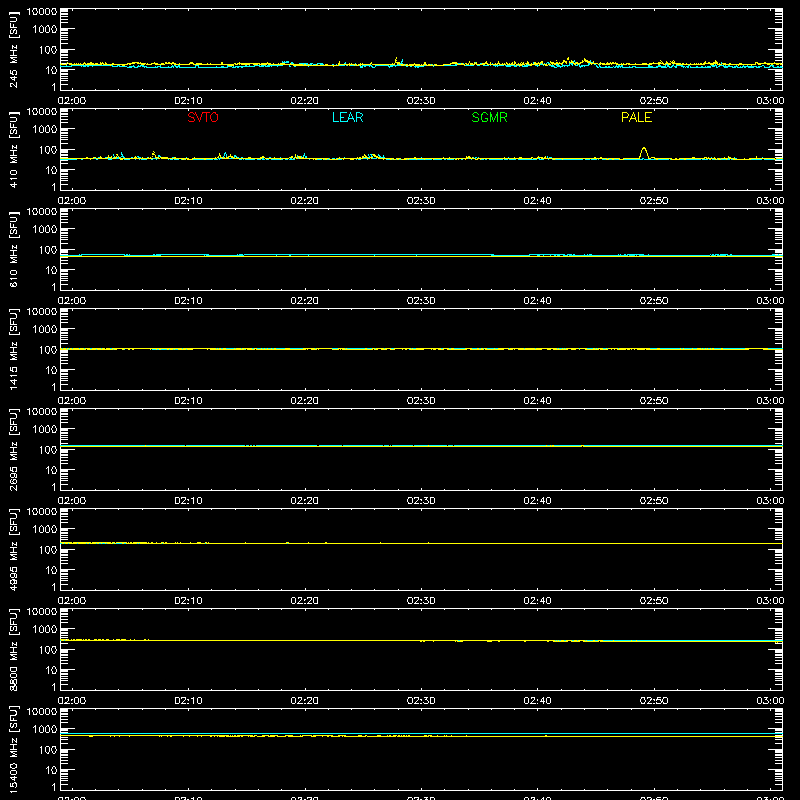The image size is (800, 800).
Task: Click 02:40 tick label under 610 MHz plot
Action: coord(537,301)
